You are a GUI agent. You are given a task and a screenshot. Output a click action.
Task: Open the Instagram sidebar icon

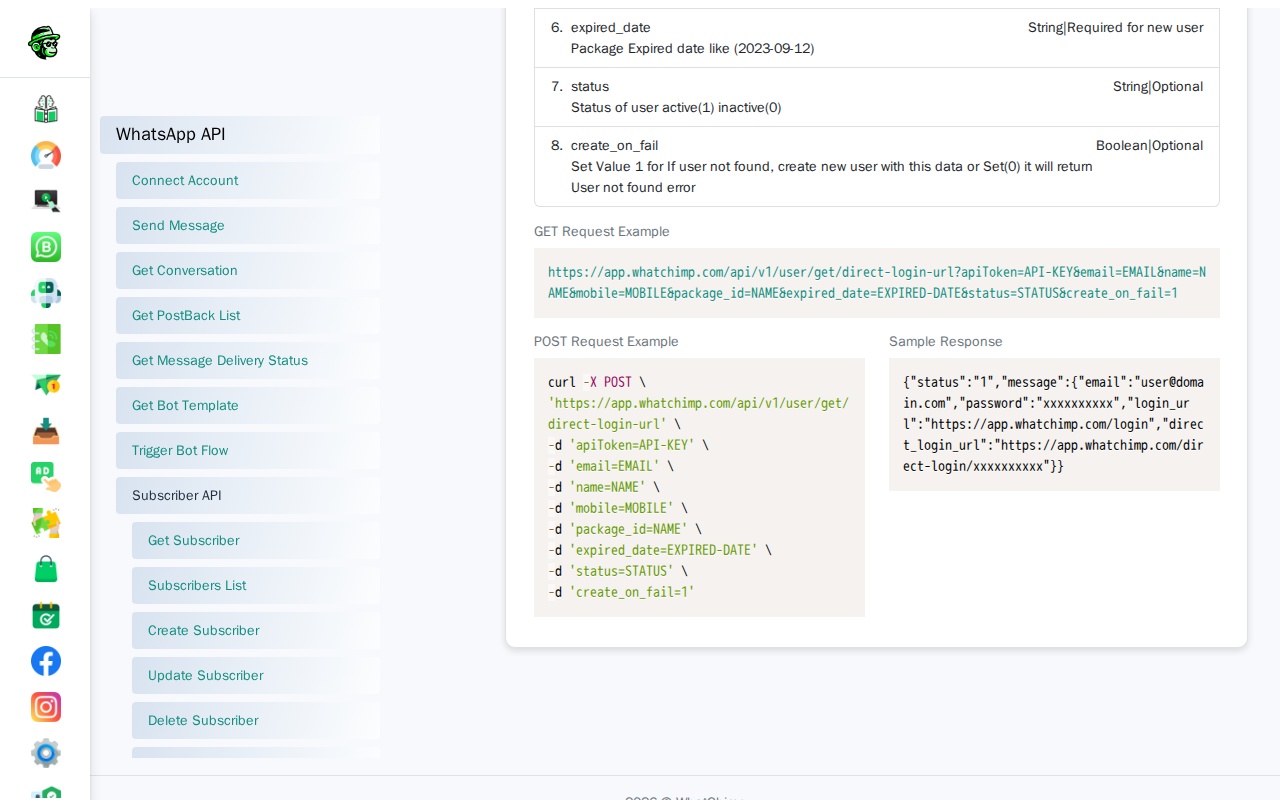pos(45,707)
